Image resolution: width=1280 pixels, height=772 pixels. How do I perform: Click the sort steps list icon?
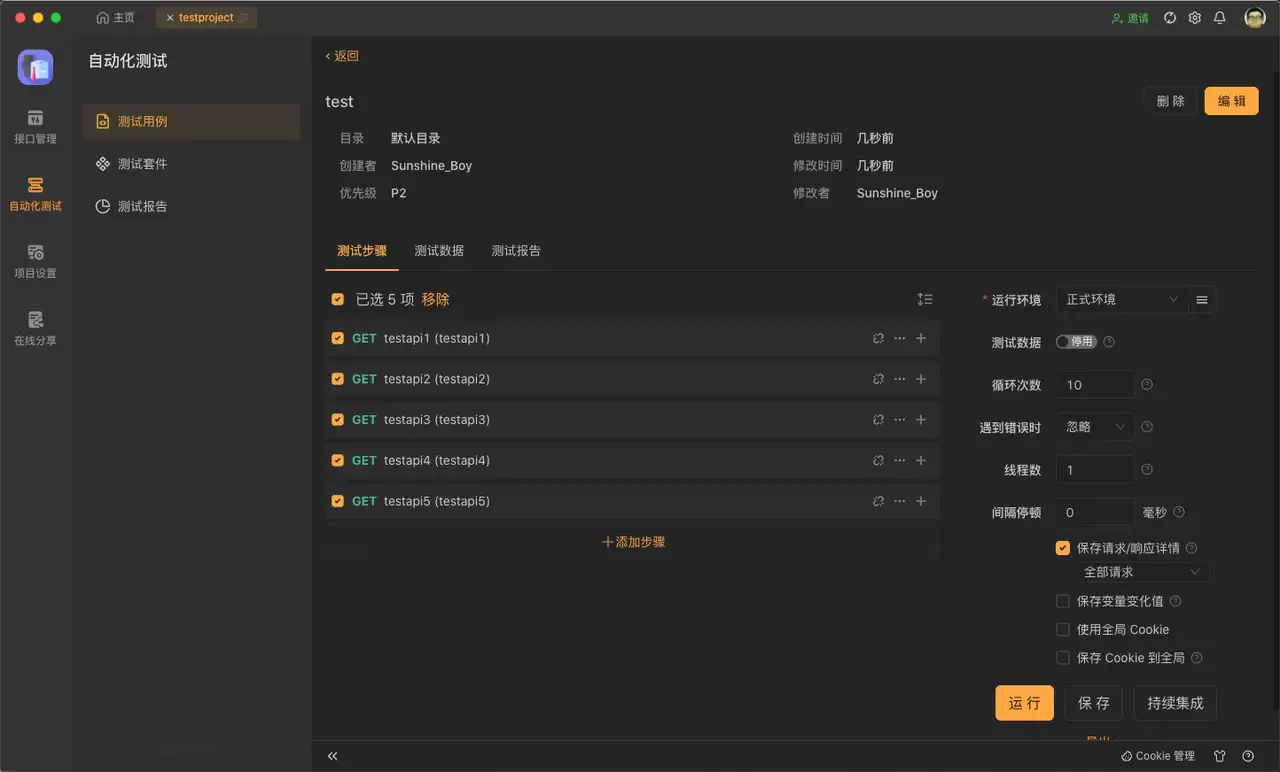point(925,299)
